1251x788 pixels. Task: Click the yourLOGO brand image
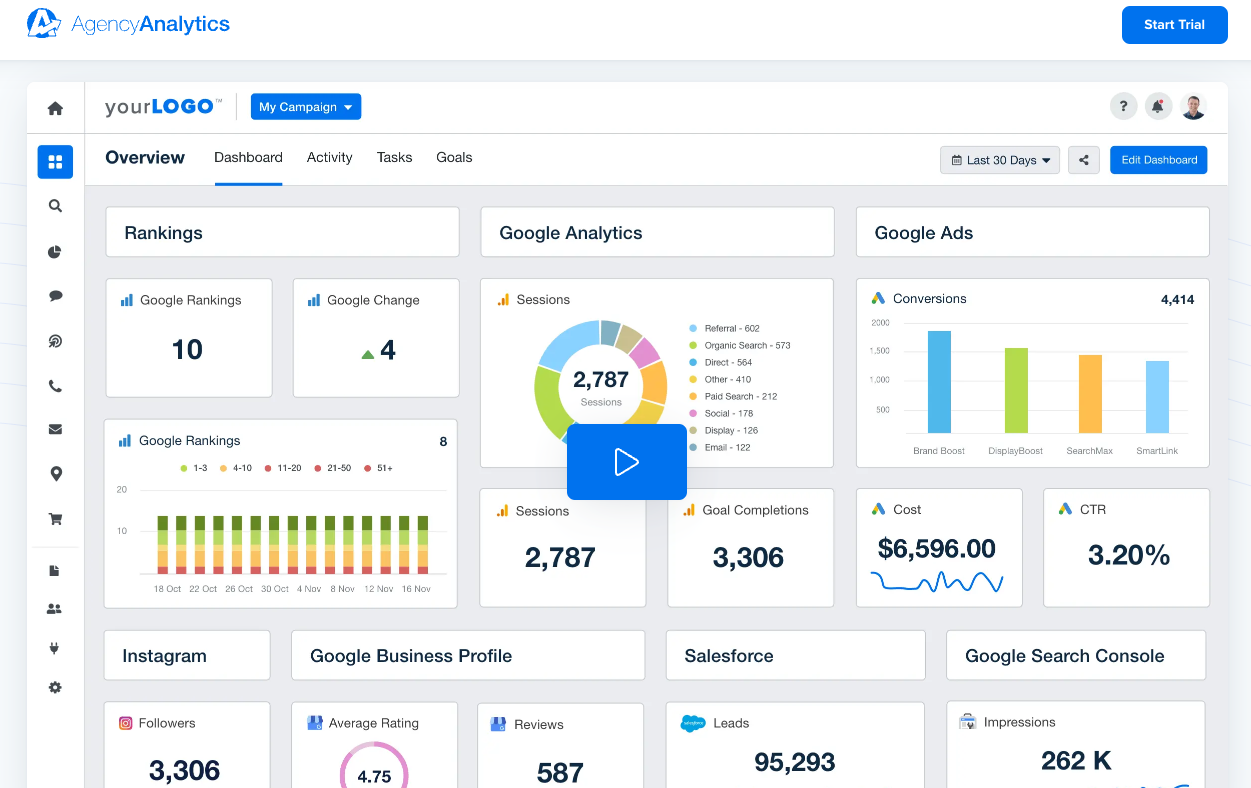(x=164, y=107)
